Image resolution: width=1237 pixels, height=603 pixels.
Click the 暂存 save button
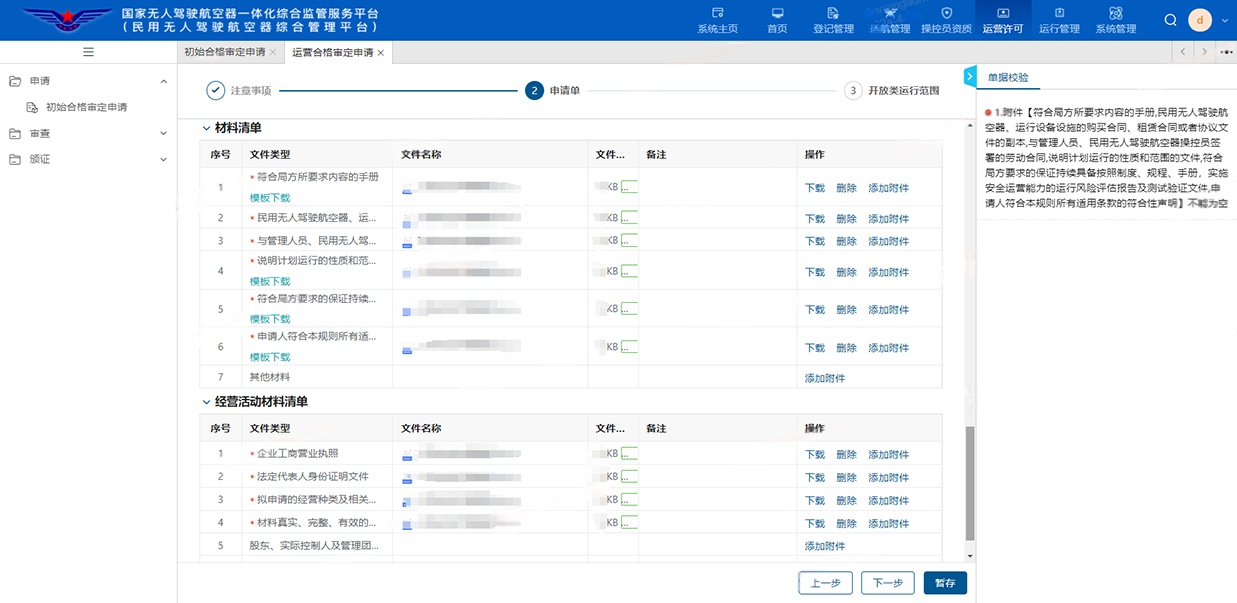(945, 583)
